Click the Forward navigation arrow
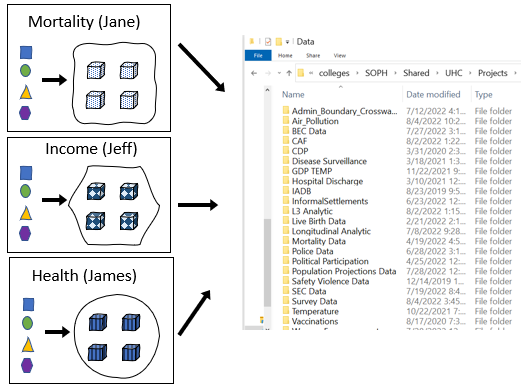This screenshot has height=392, width=529. (x=268, y=73)
